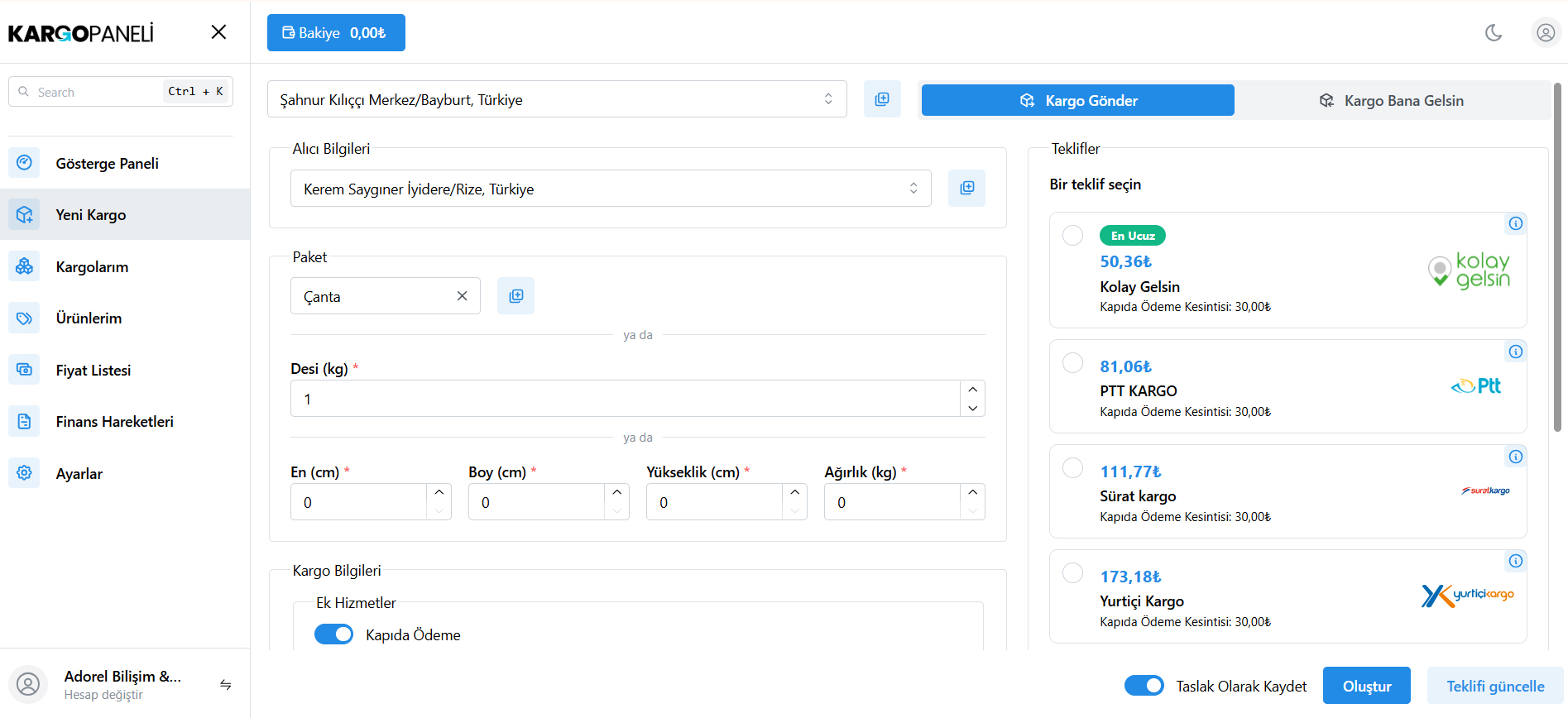Viewport: 1568px width, 718px height.
Task: Clear the Çanta package selection
Action: pos(462,295)
